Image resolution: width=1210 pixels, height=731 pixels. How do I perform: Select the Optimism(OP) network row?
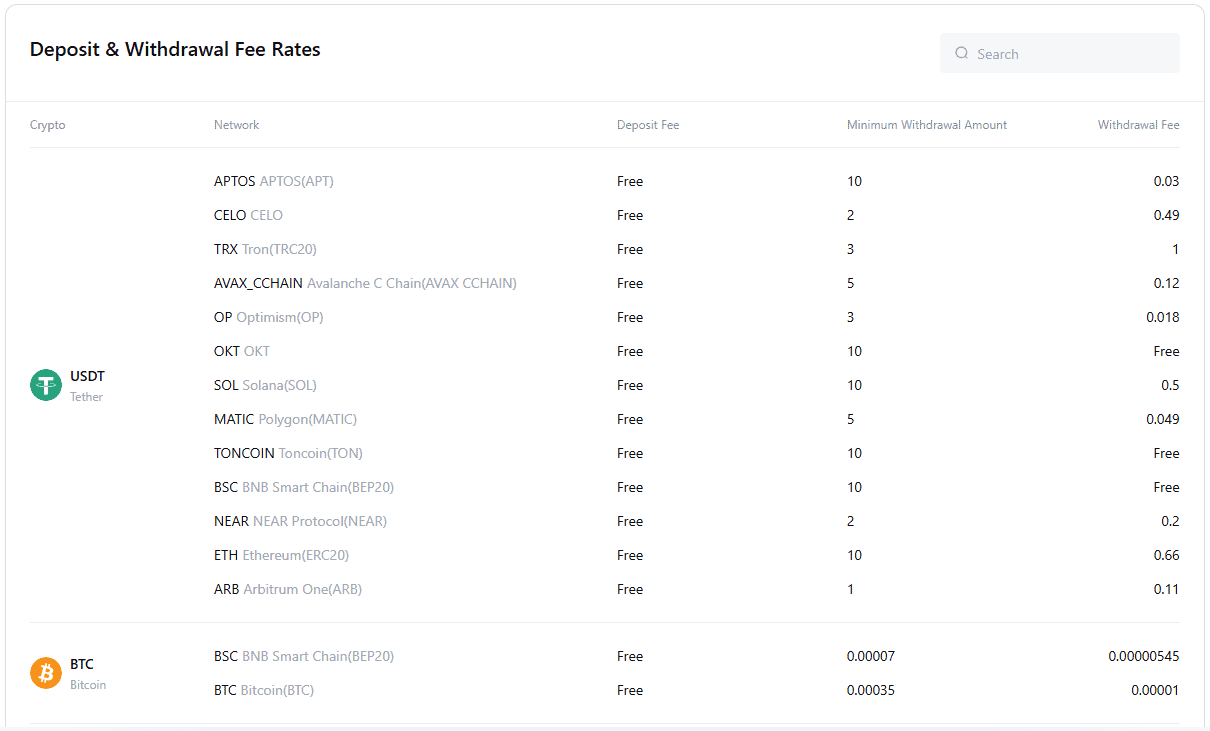(x=269, y=318)
